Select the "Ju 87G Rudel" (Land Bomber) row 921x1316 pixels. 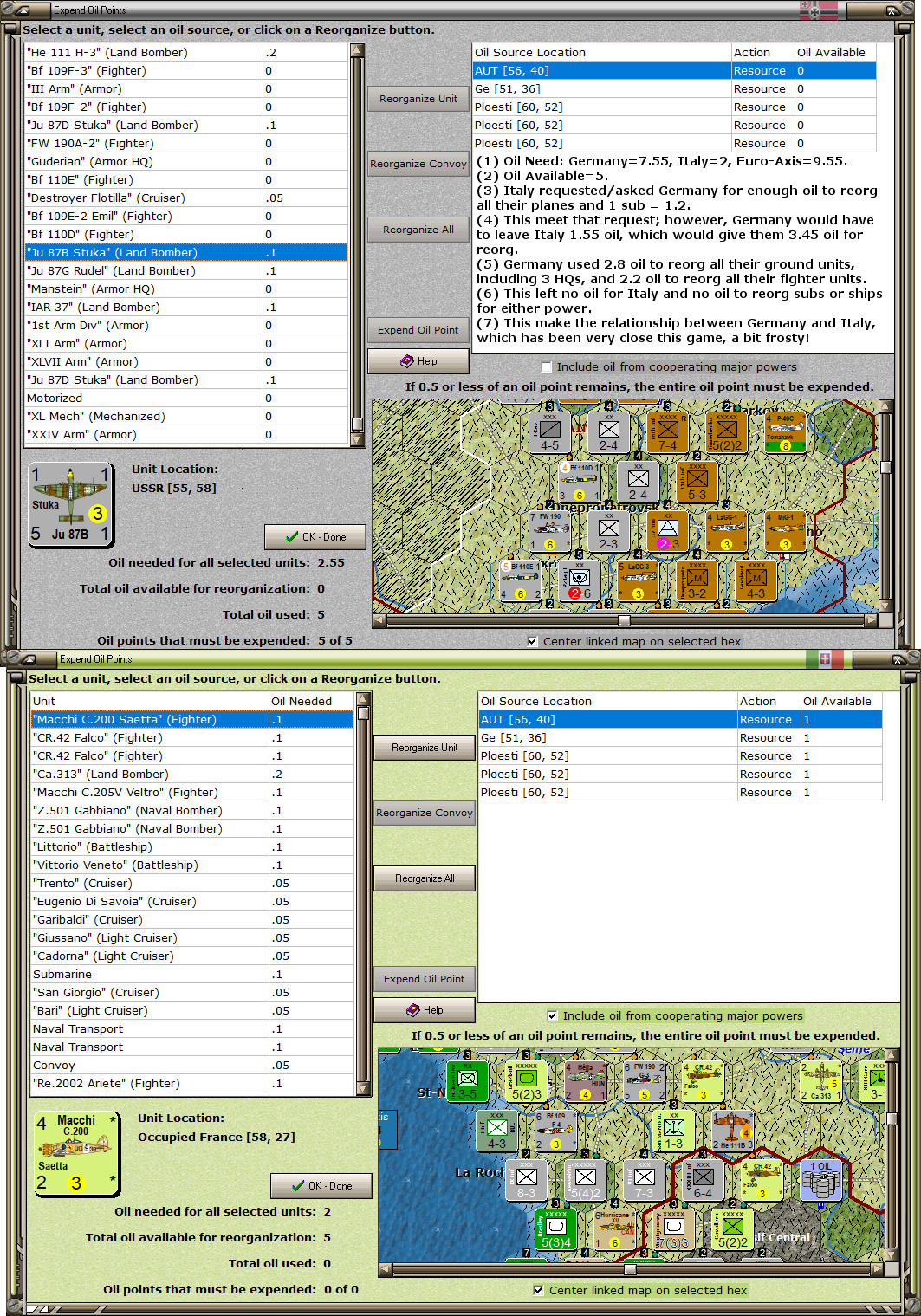pos(186,270)
